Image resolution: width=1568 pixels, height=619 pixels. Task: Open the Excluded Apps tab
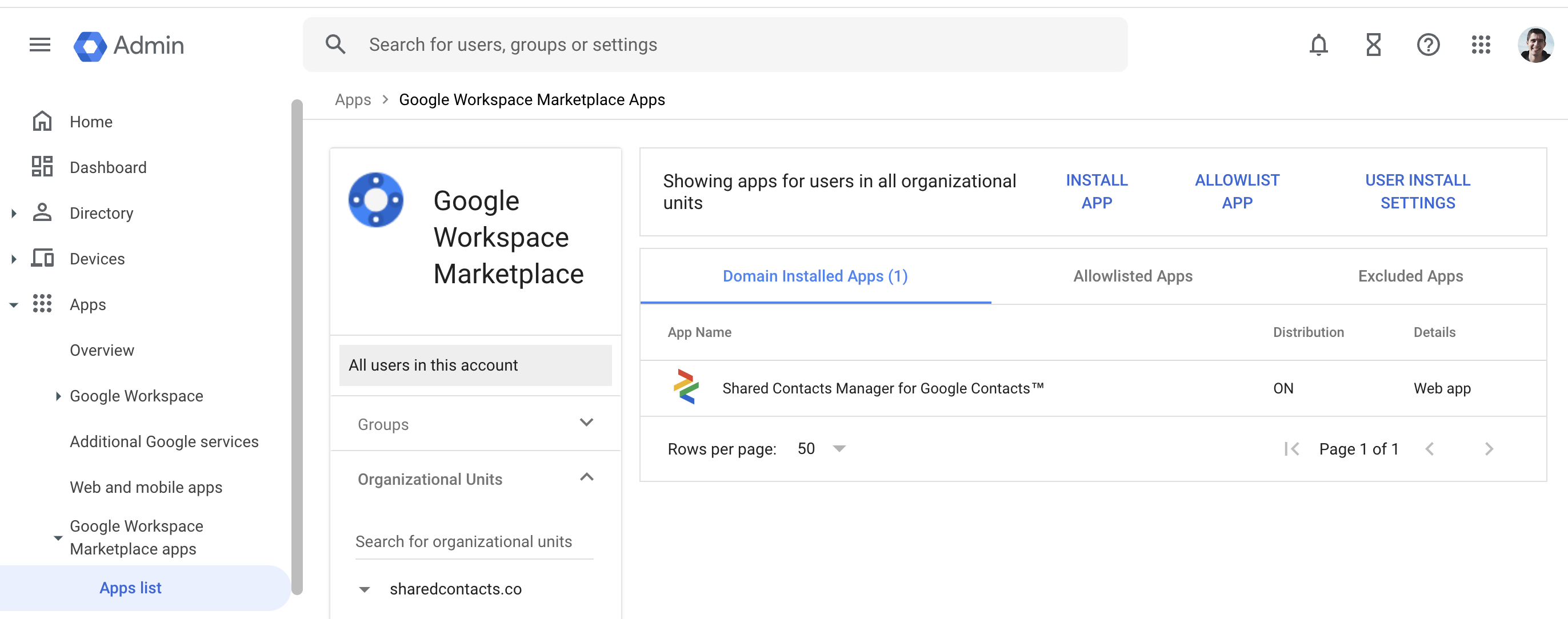(x=1410, y=276)
